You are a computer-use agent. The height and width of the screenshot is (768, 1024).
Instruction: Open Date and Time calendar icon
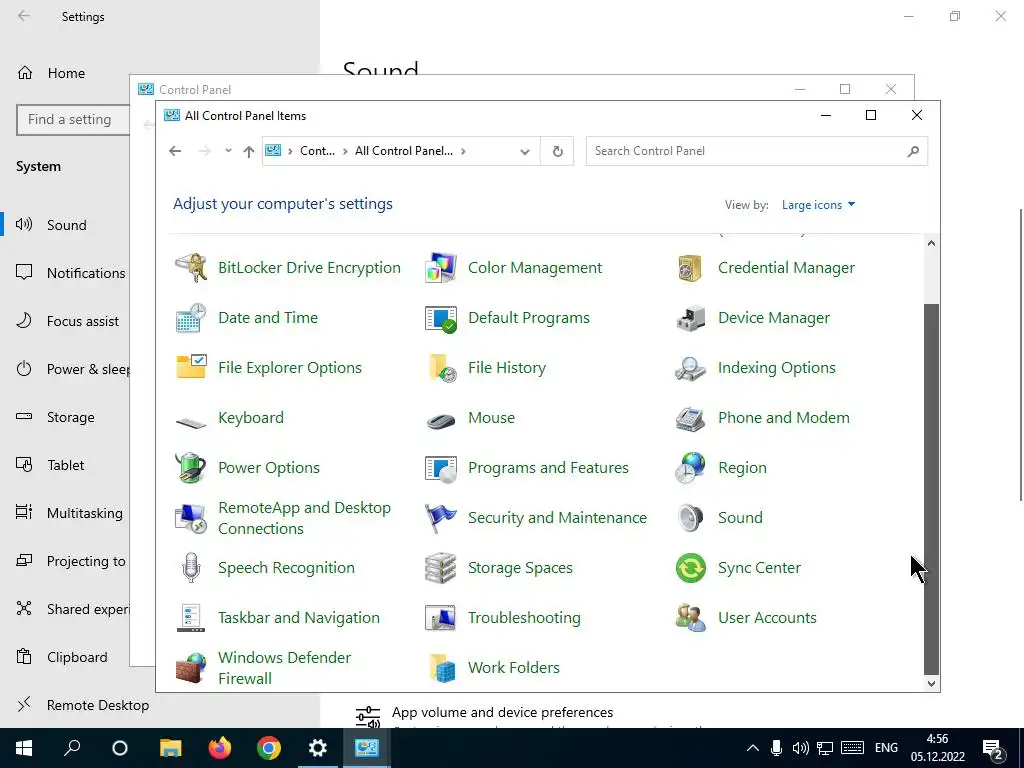coord(191,318)
